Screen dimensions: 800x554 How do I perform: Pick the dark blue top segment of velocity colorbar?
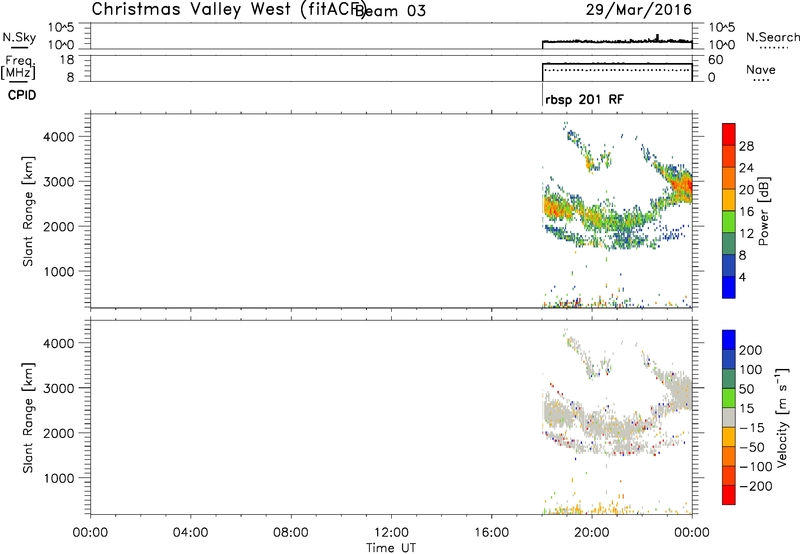pos(729,340)
